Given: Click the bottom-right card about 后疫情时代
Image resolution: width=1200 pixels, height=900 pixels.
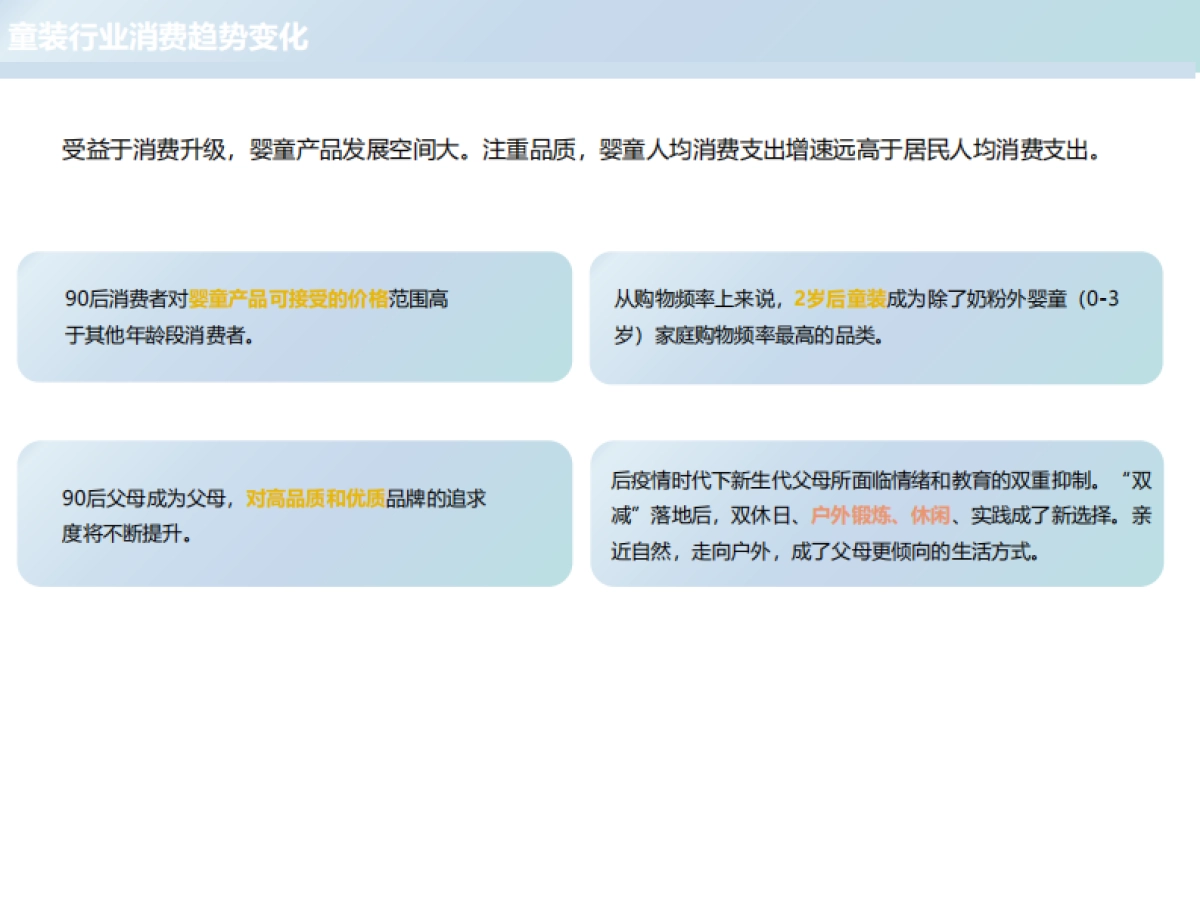Looking at the screenshot, I should 884,515.
